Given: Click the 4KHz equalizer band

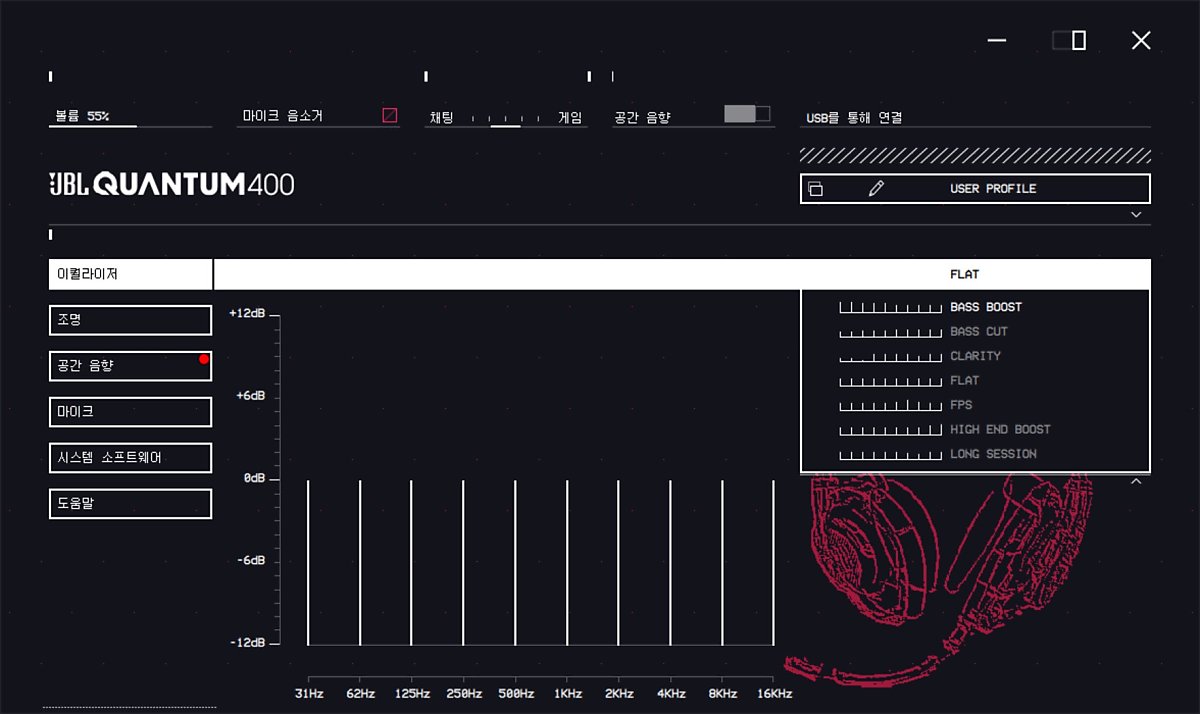Looking at the screenshot, I should pos(670,562).
